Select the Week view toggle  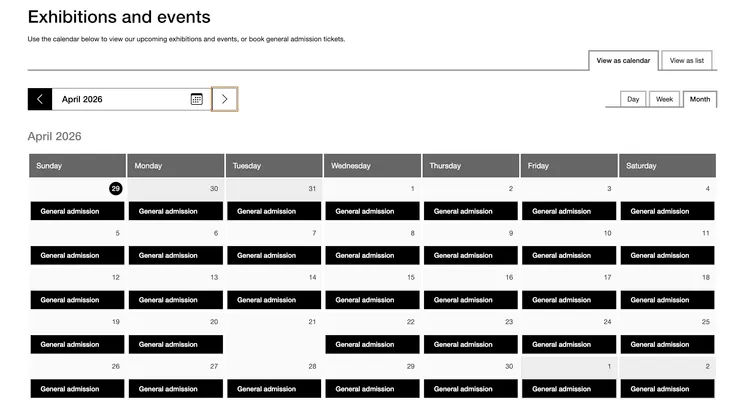coord(664,99)
